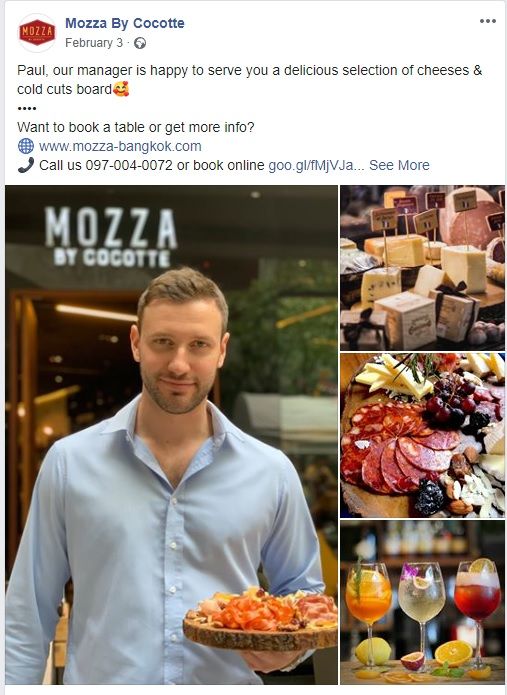507x695 pixels.
Task: Open the cold cuts board photo
Action: click(422, 435)
